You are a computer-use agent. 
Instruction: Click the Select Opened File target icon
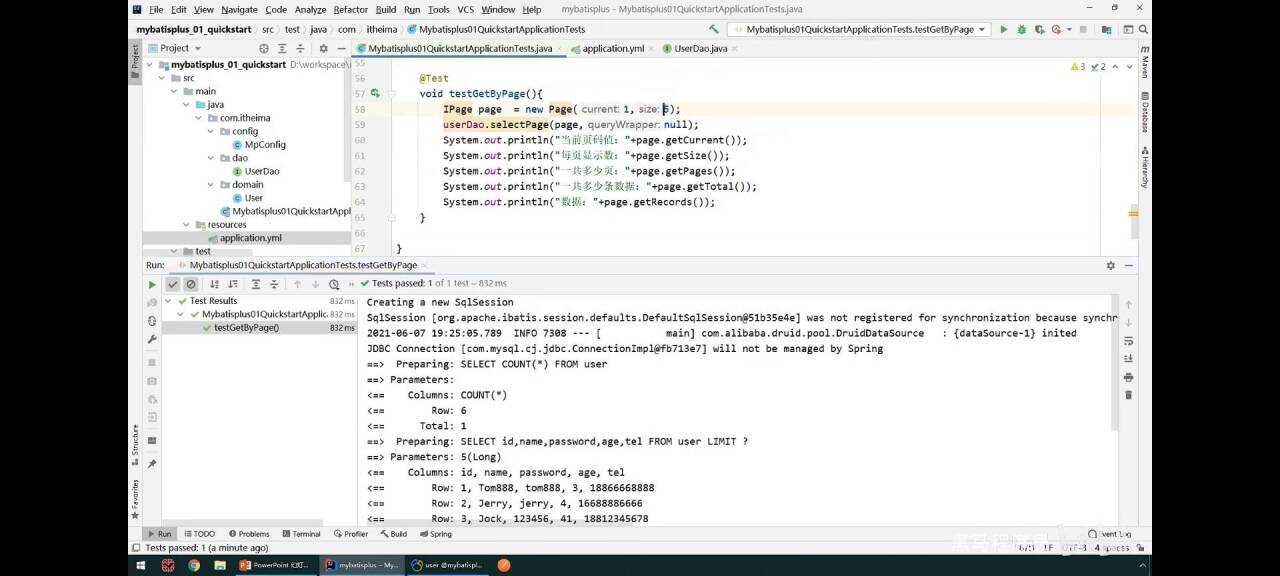tap(264, 48)
